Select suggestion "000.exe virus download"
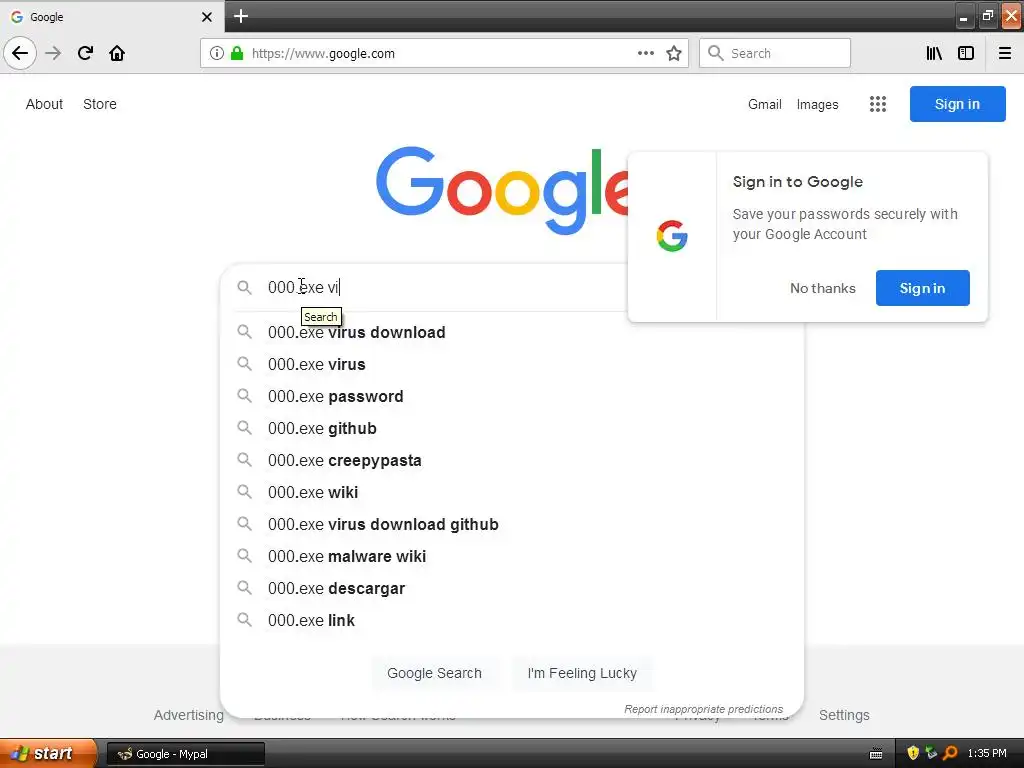This screenshot has height=768, width=1024. 512,332
